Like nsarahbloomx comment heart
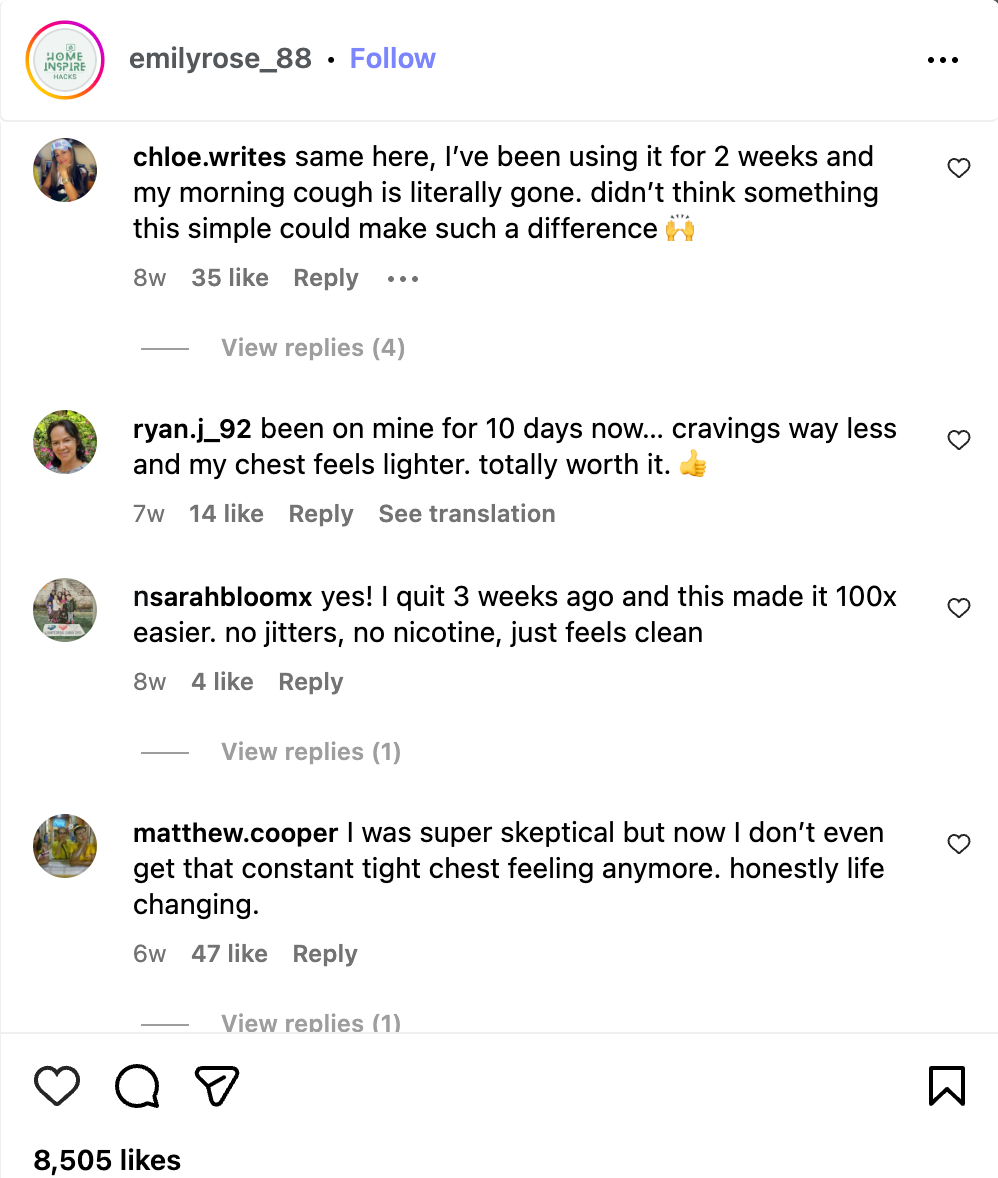 click(x=959, y=608)
